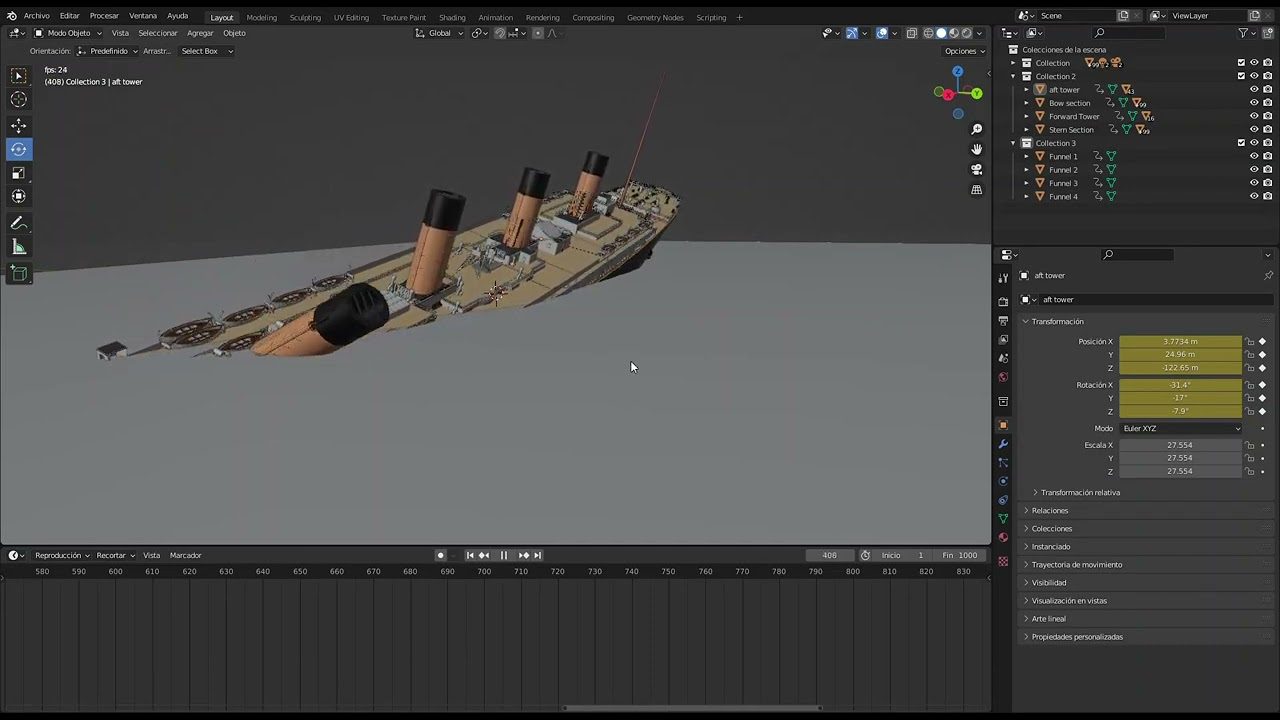Toggle Funnel 1 visibility eye
This screenshot has width=1280, height=720.
click(x=1254, y=156)
